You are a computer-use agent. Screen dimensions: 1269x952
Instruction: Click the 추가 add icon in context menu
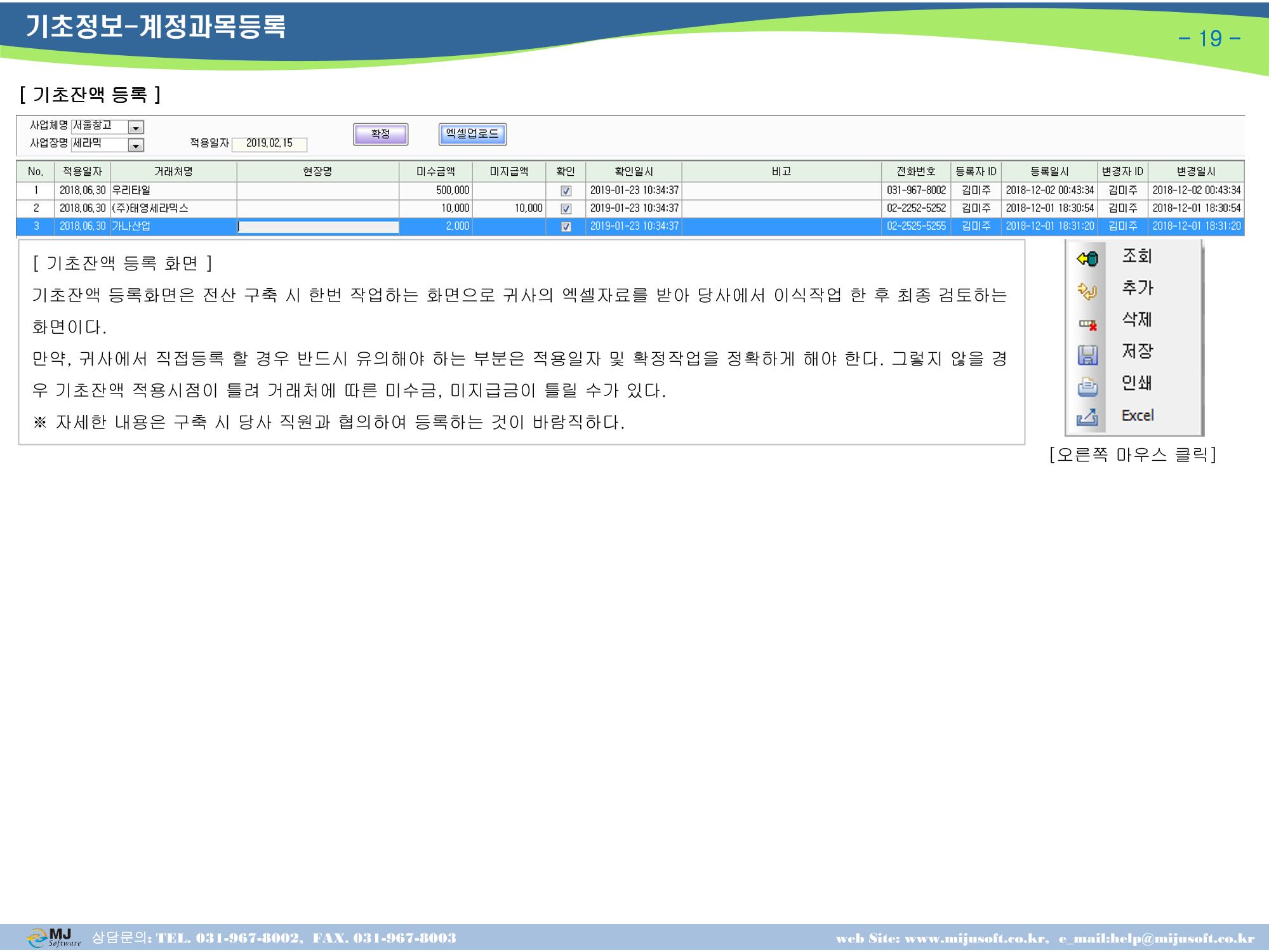point(1087,291)
